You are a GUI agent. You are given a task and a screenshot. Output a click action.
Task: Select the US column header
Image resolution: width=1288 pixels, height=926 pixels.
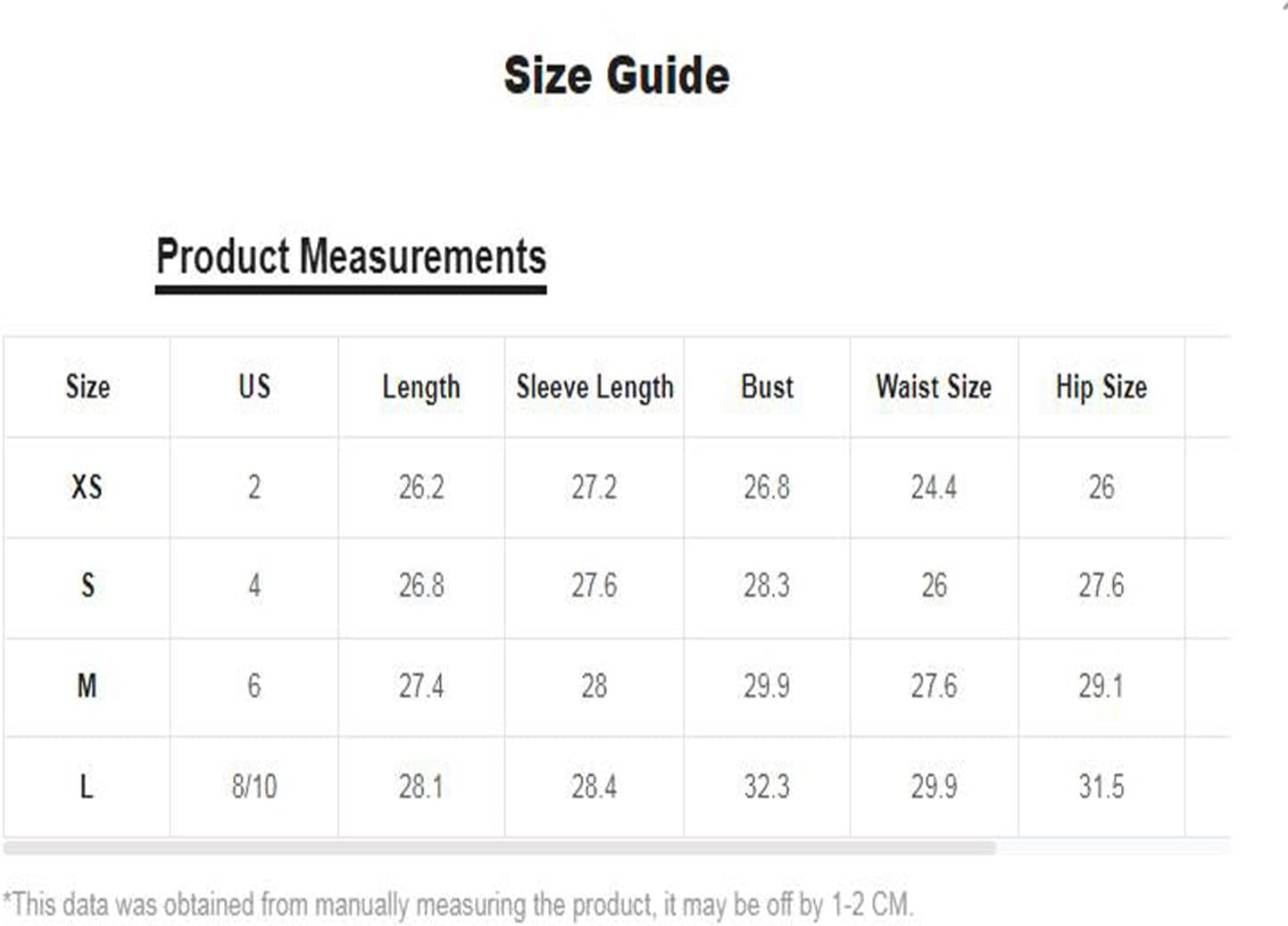pyautogui.click(x=254, y=387)
